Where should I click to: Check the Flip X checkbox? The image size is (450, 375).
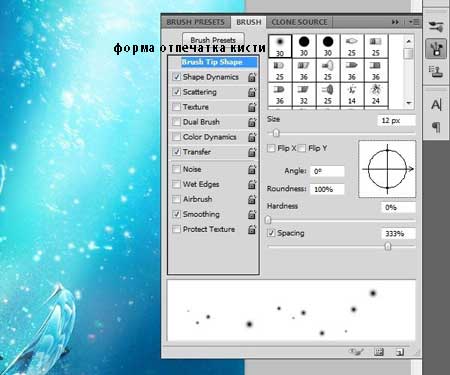click(271, 148)
